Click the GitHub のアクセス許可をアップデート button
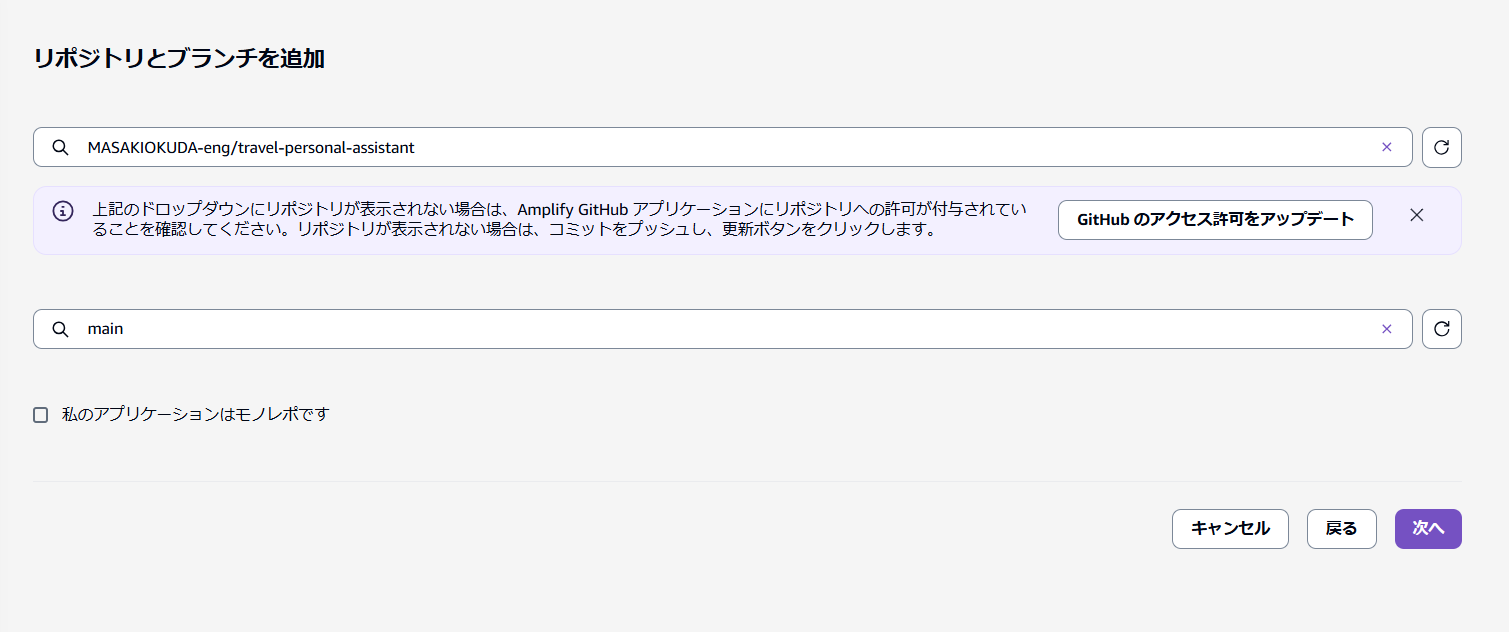Viewport: 1509px width, 632px height. pyautogui.click(x=1215, y=220)
